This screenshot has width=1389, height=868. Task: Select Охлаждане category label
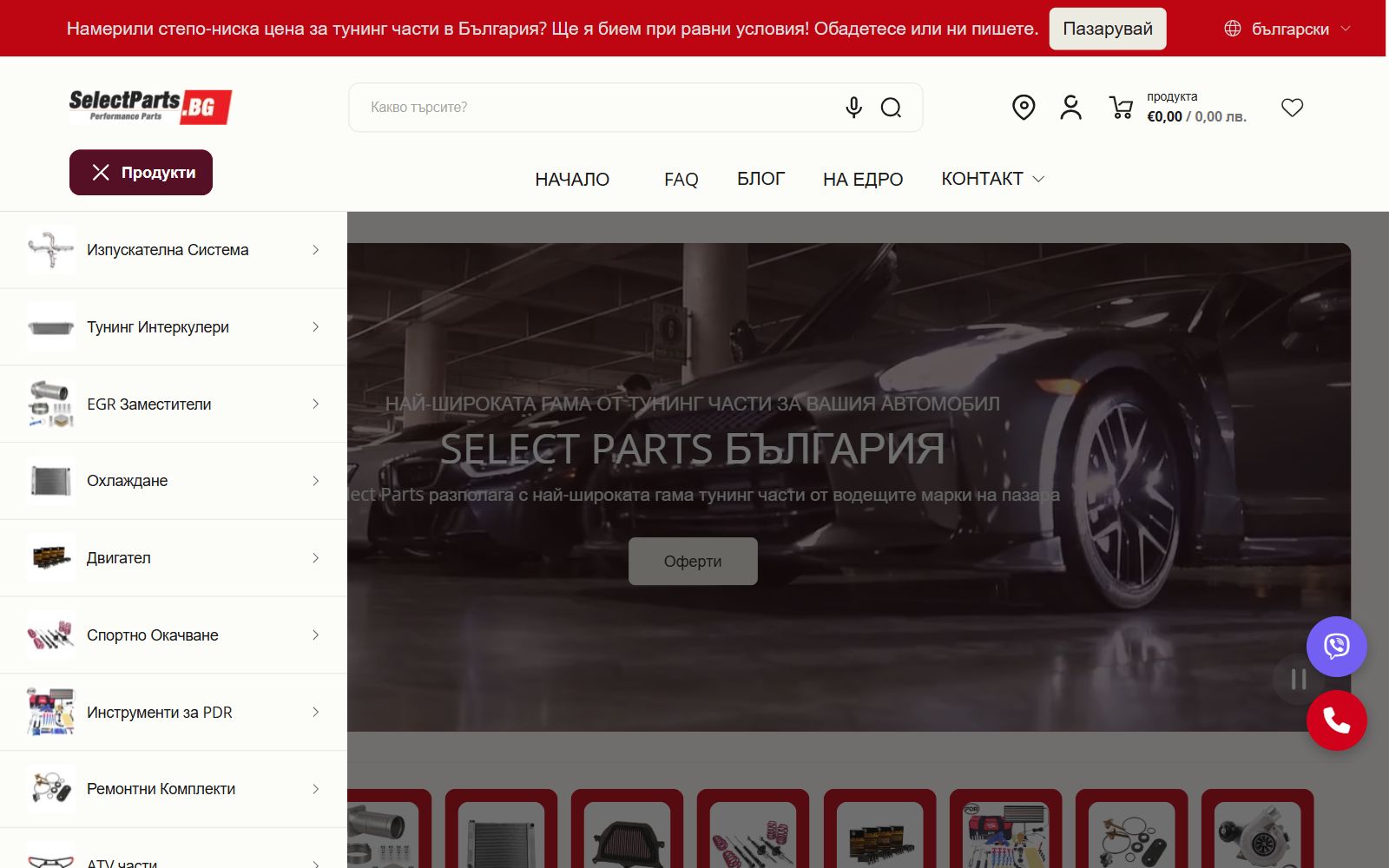[128, 481]
